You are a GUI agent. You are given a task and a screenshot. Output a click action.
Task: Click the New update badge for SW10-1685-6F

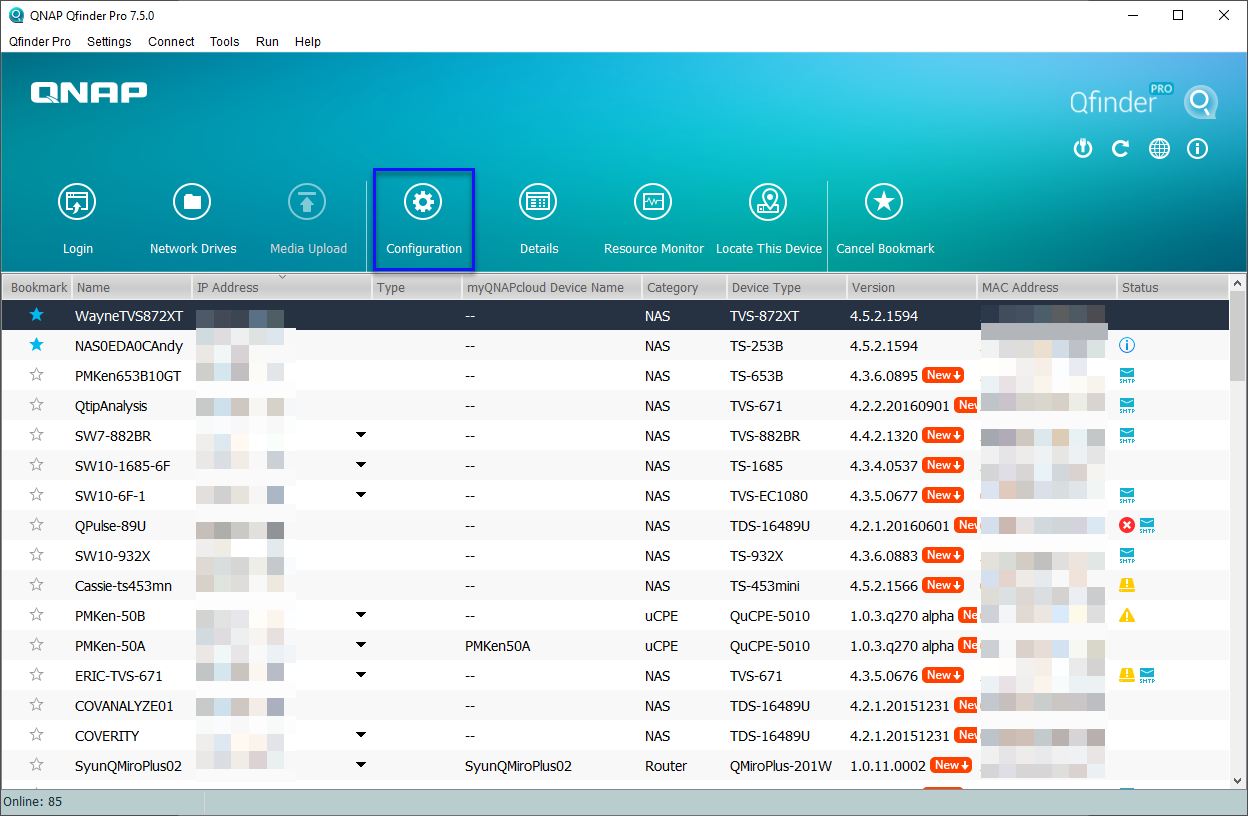click(943, 465)
